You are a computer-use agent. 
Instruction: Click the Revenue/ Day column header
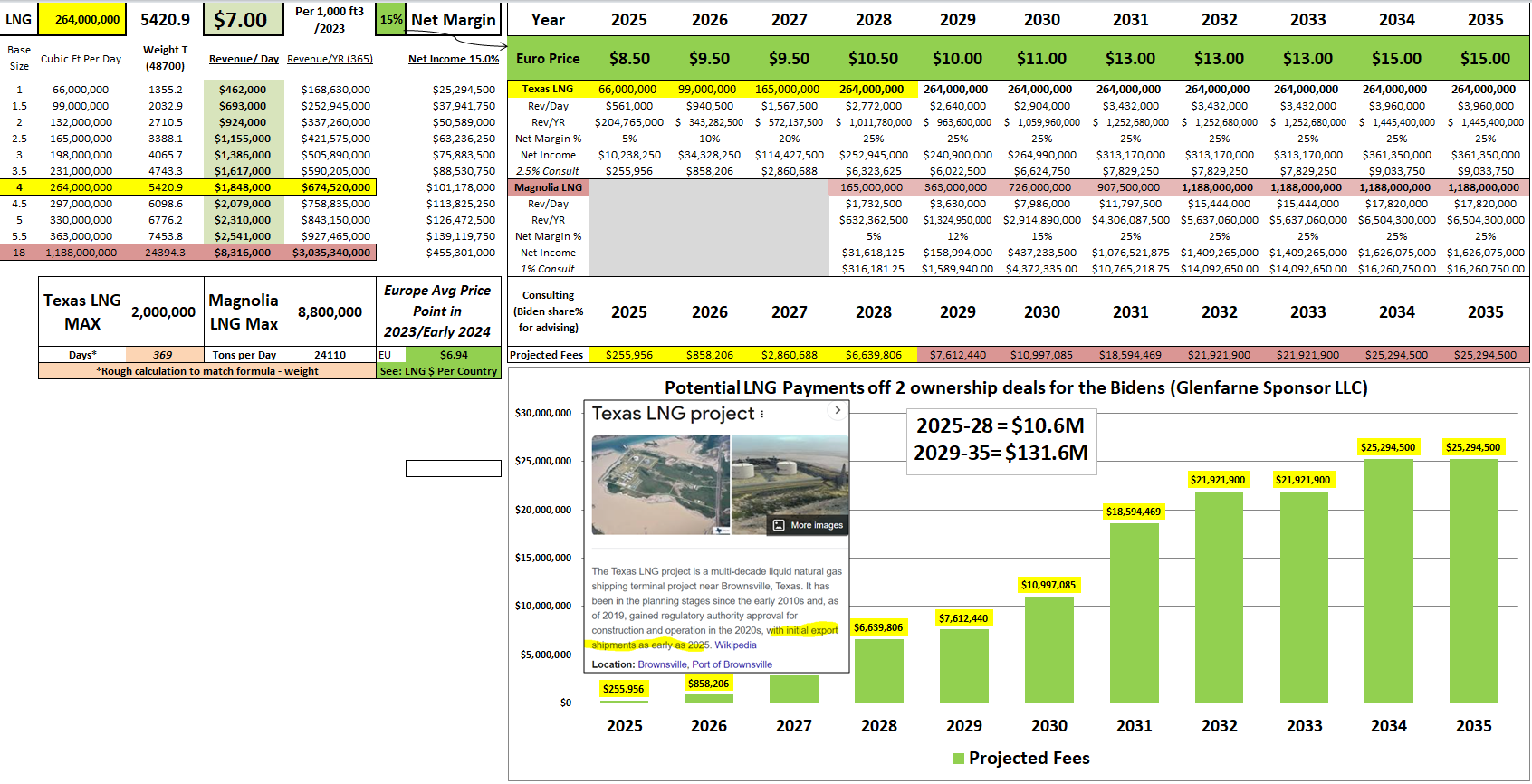tap(244, 59)
